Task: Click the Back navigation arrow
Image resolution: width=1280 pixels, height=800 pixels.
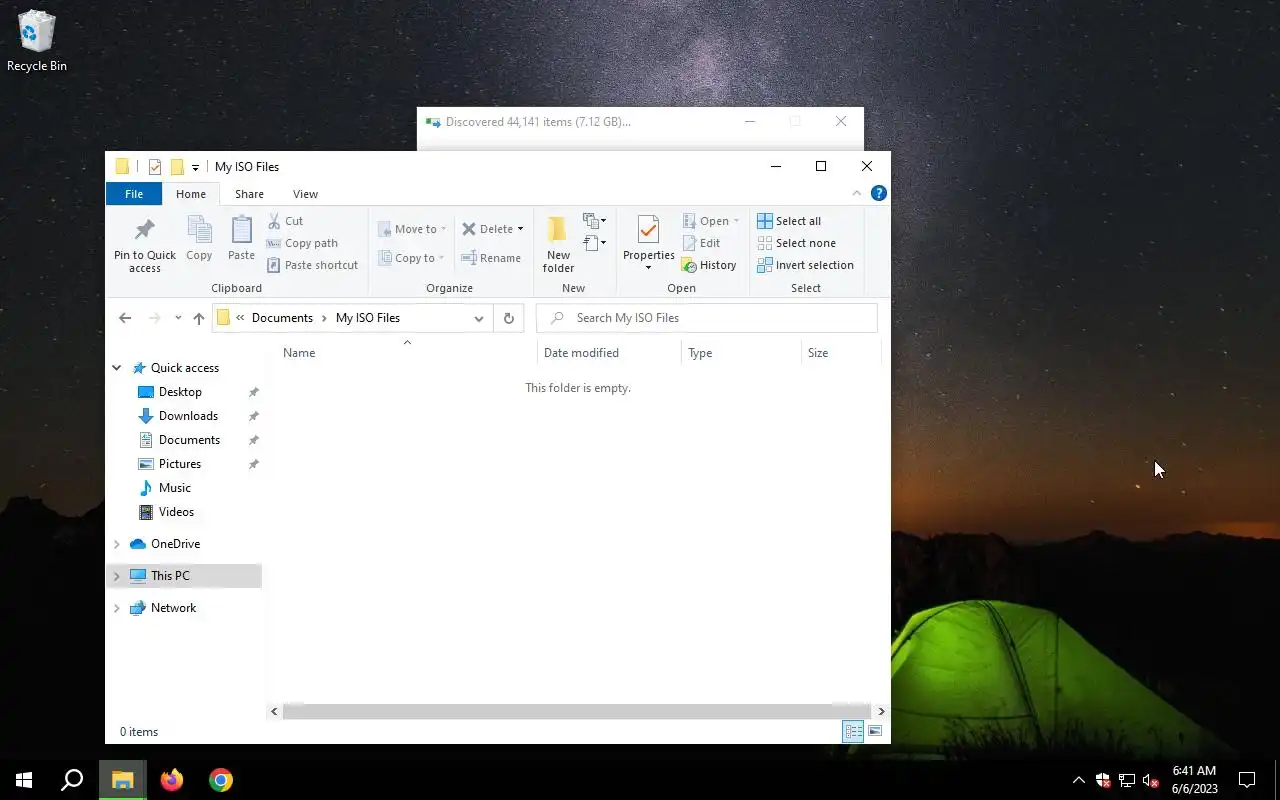Action: click(x=124, y=318)
